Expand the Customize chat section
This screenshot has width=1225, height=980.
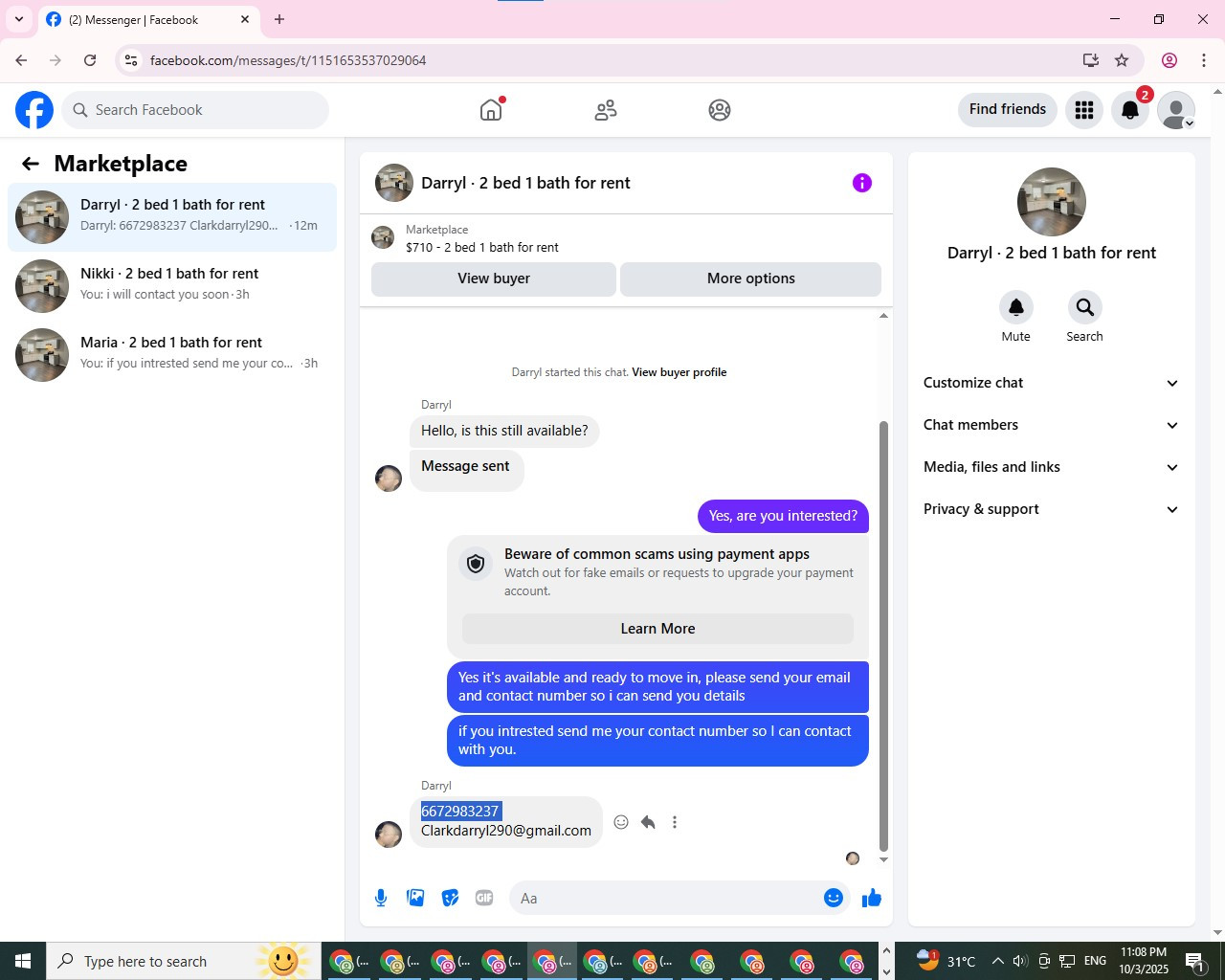tap(1051, 383)
